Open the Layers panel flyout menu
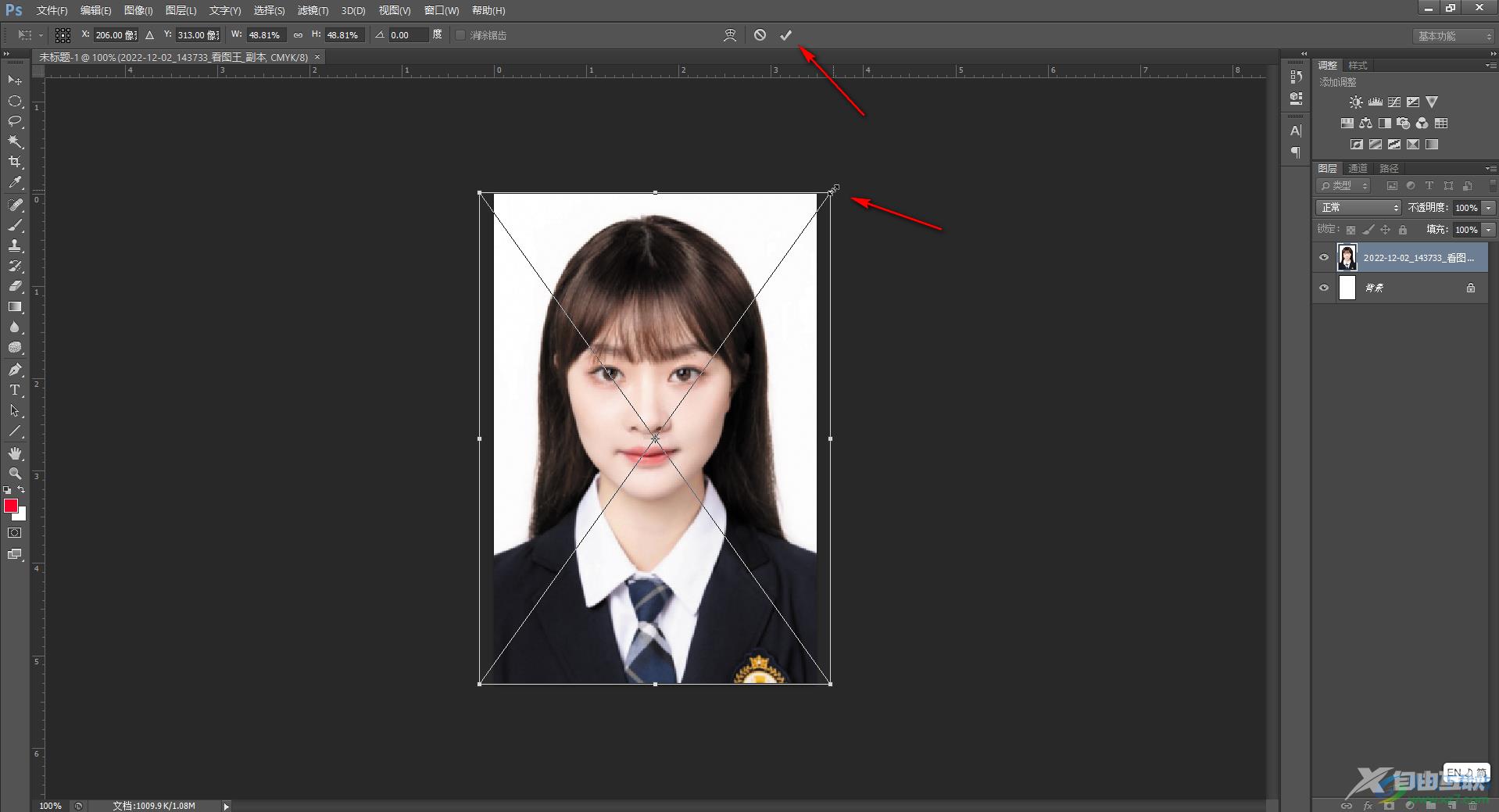1499x812 pixels. click(x=1490, y=168)
